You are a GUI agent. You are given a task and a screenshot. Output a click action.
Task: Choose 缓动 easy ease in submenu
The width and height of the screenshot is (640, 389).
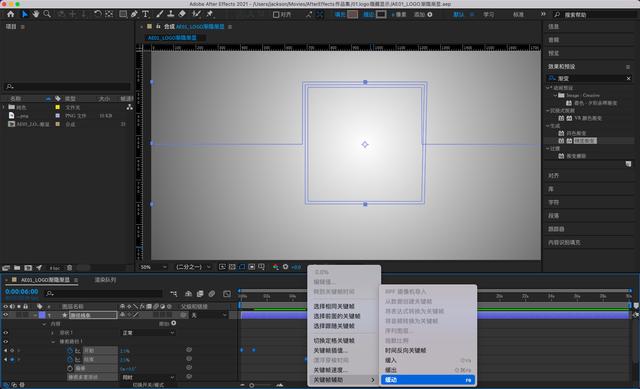(428, 380)
